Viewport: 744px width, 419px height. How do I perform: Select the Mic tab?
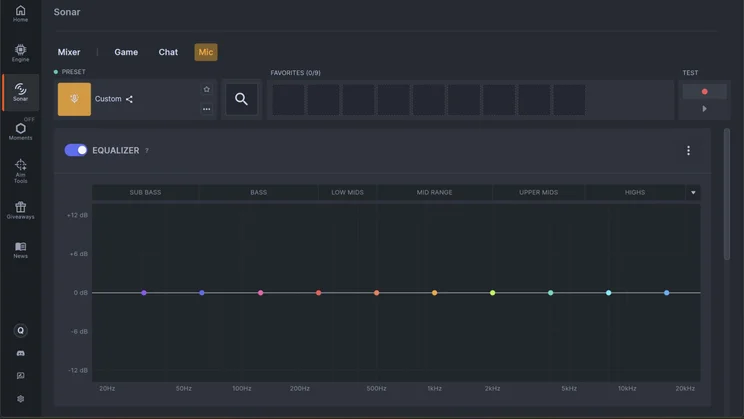pos(206,52)
